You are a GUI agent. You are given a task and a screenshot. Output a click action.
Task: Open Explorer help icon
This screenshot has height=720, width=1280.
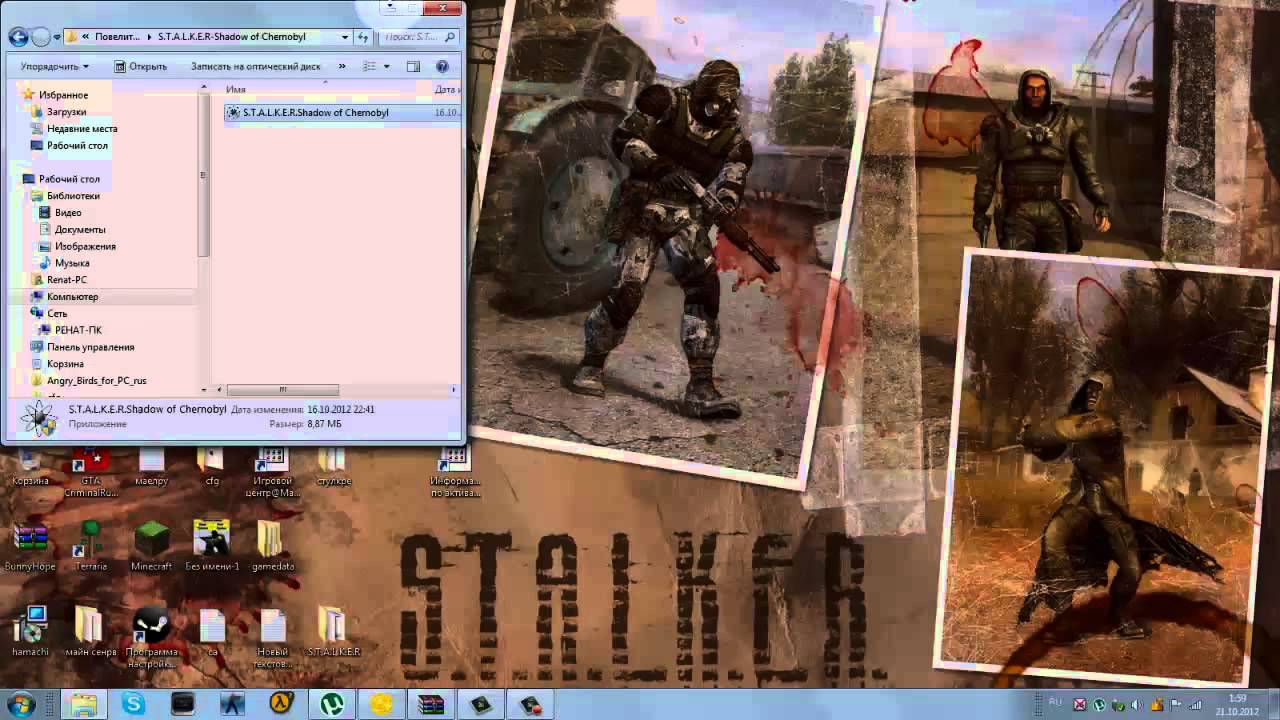point(442,67)
